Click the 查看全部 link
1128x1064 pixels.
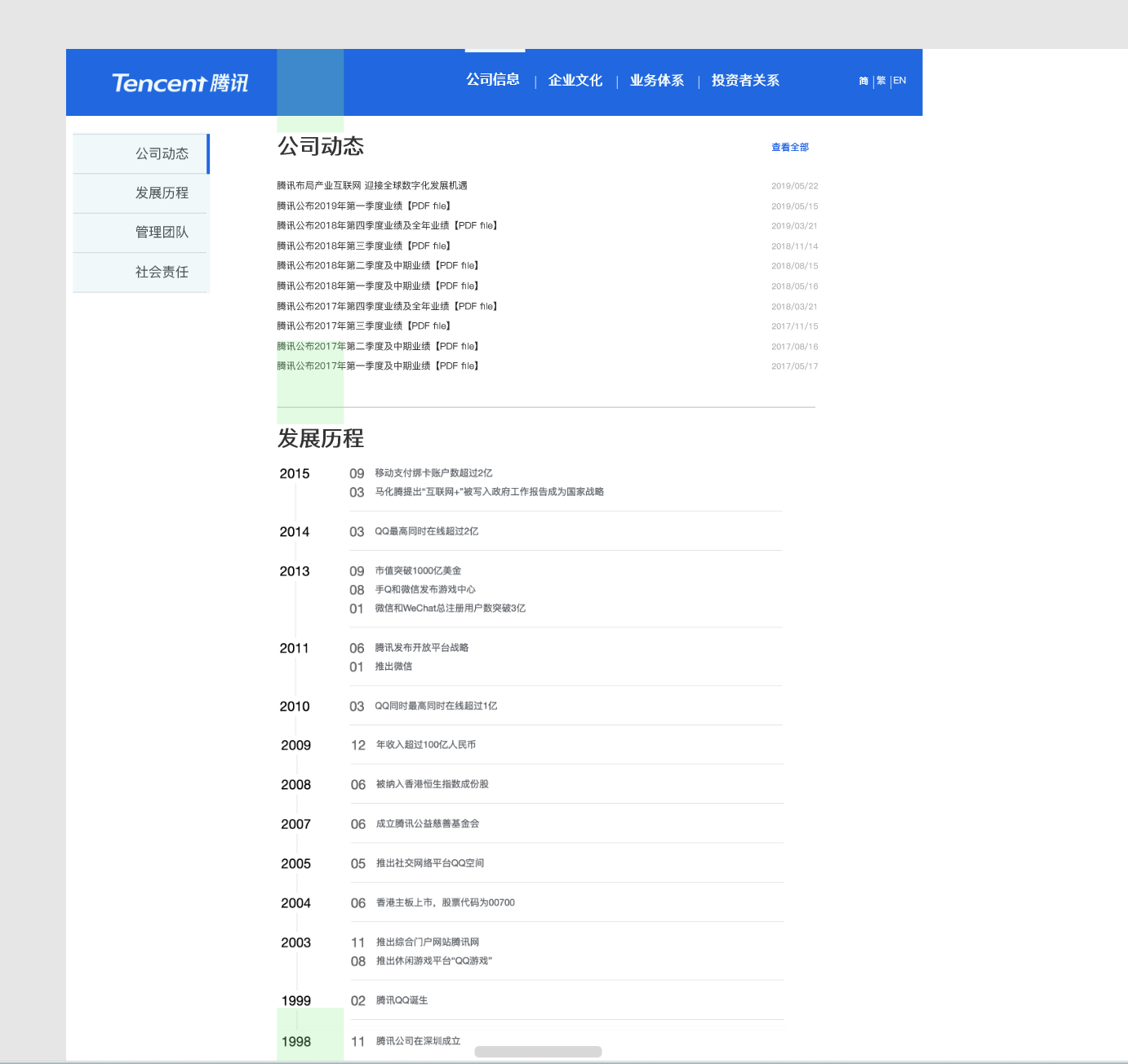pyautogui.click(x=790, y=148)
